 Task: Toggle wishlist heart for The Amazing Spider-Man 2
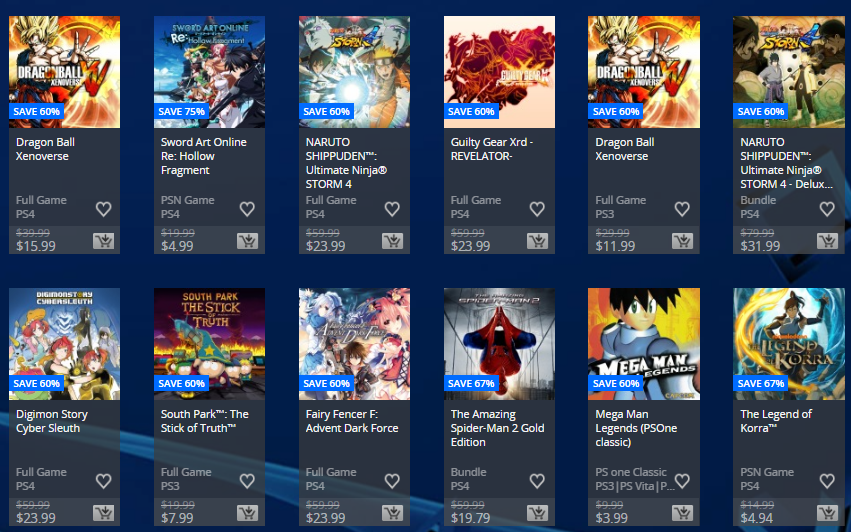click(537, 481)
